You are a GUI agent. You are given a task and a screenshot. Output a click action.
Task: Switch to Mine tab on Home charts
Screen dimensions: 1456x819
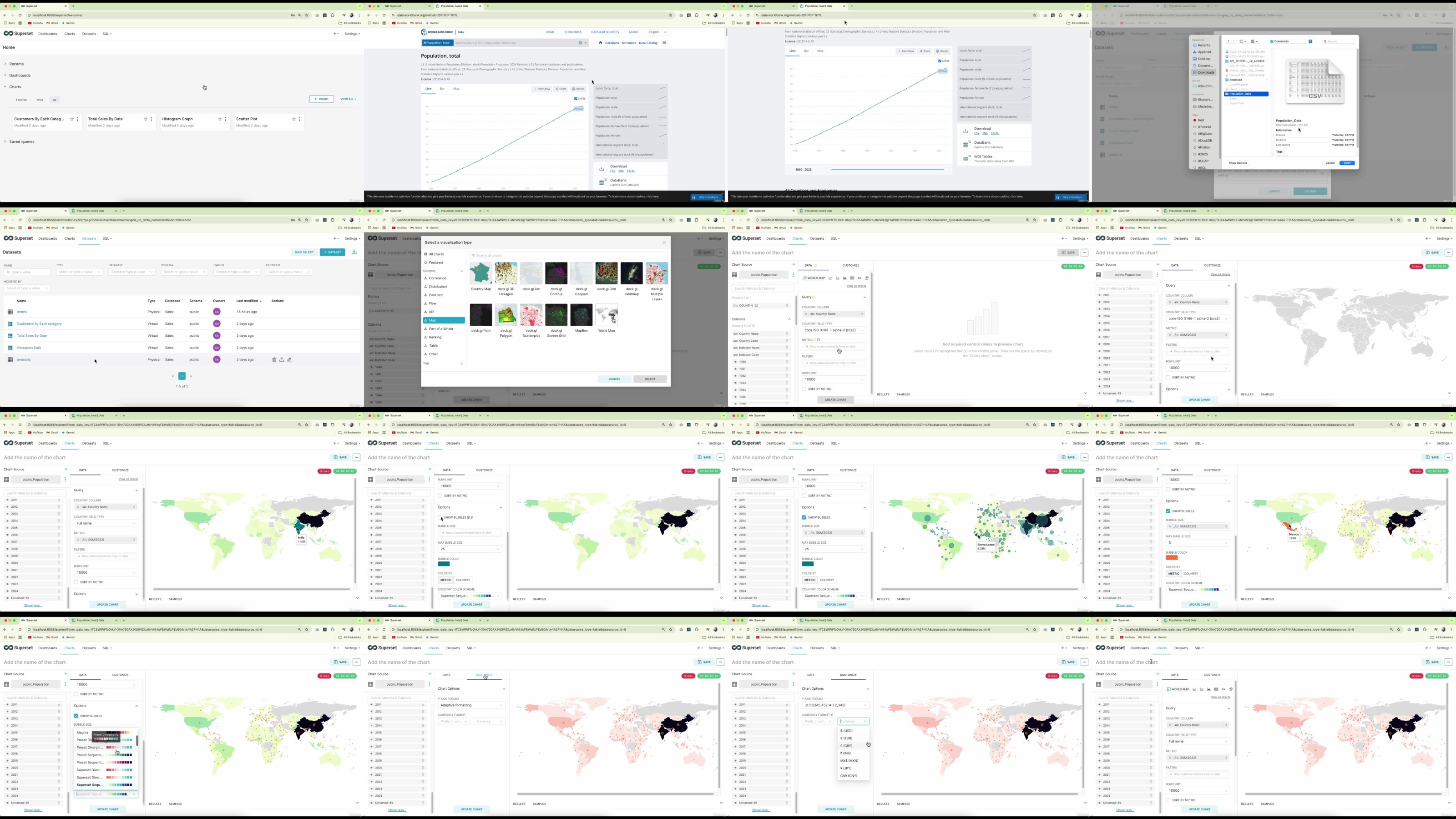pos(40,100)
